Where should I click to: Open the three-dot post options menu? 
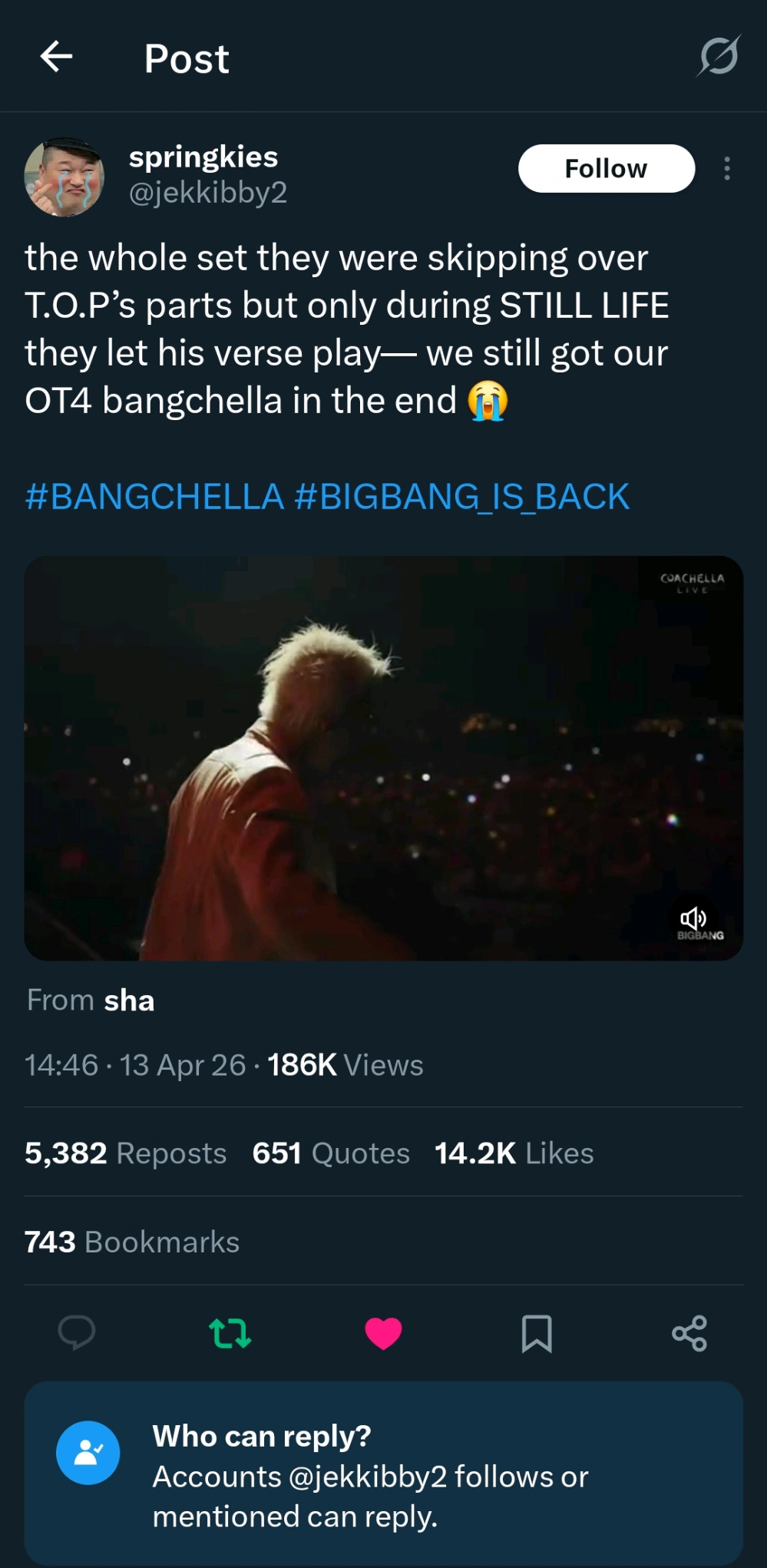click(726, 169)
